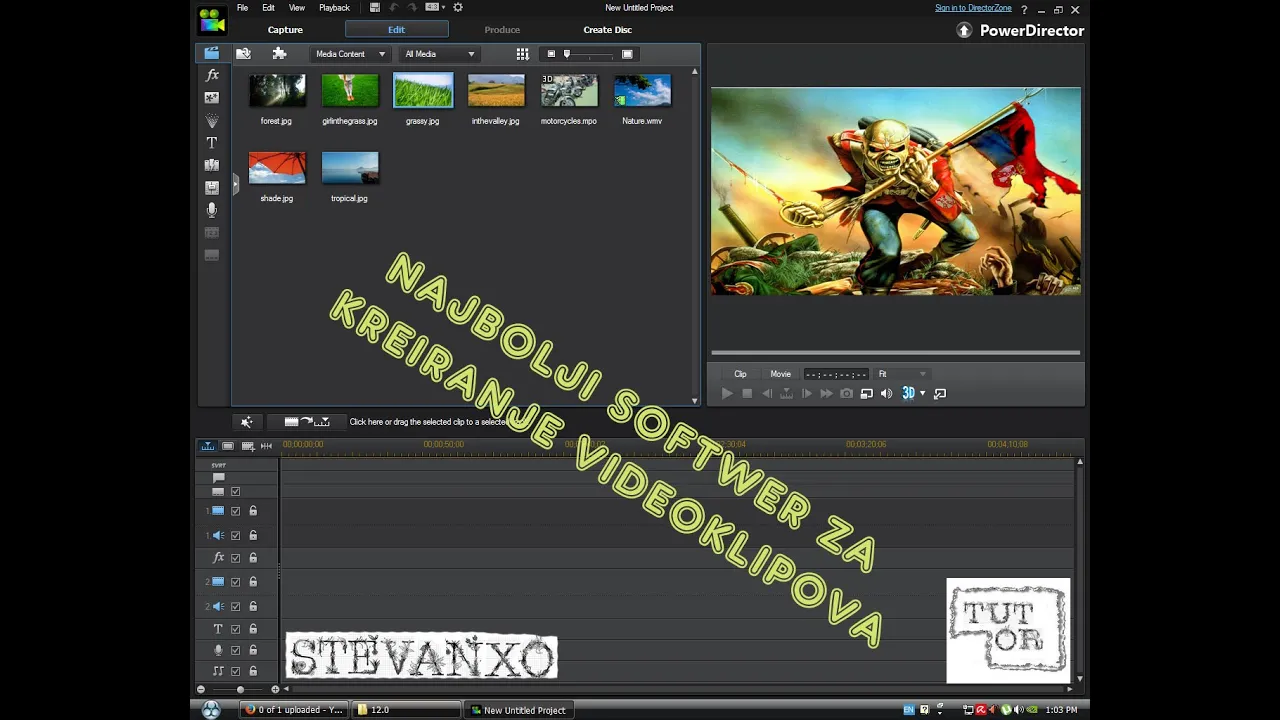Toggle video track 1 enable checkbox
The image size is (1280, 720).
[x=236, y=511]
